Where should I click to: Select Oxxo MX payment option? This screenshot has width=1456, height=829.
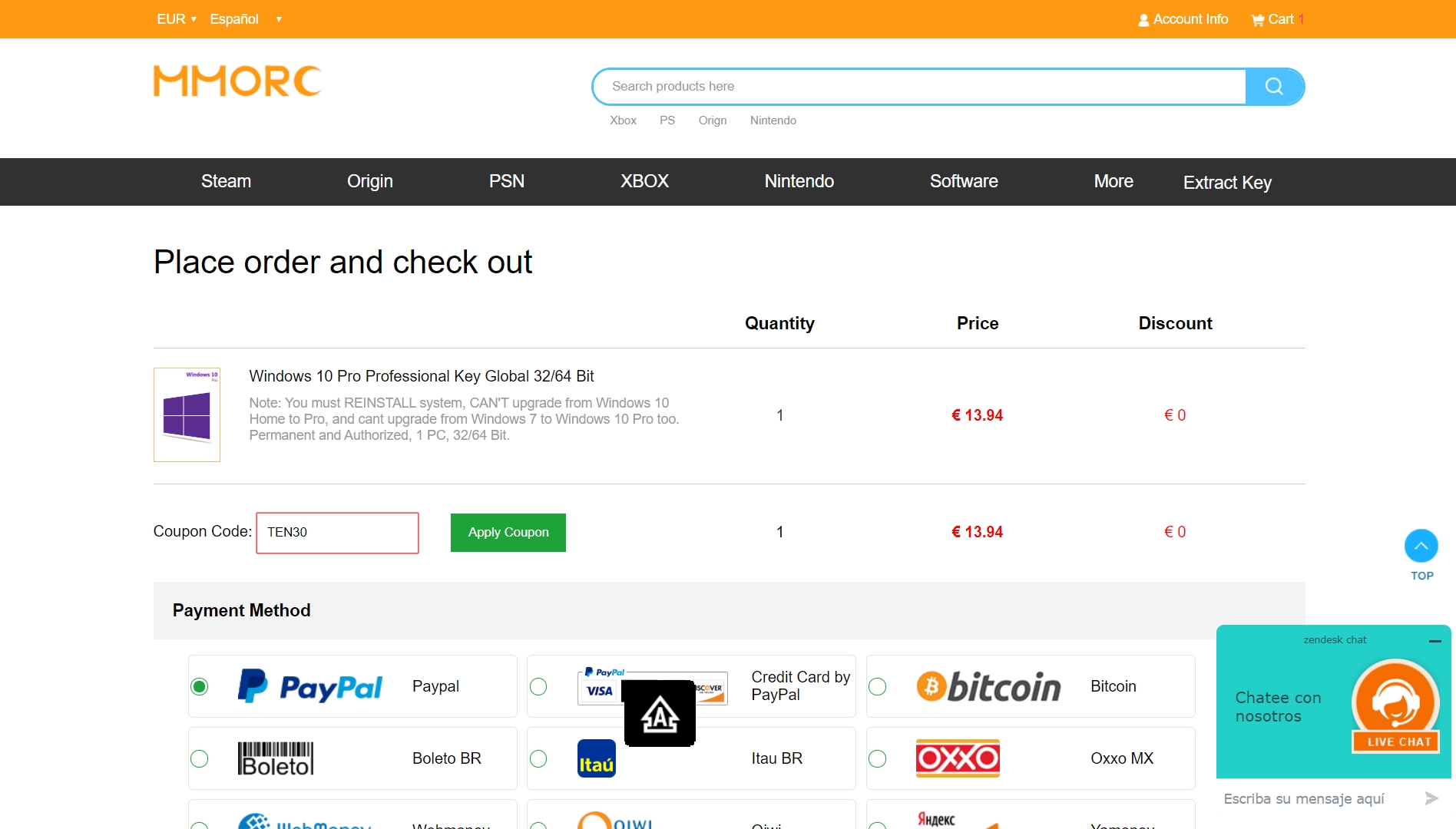point(877,758)
